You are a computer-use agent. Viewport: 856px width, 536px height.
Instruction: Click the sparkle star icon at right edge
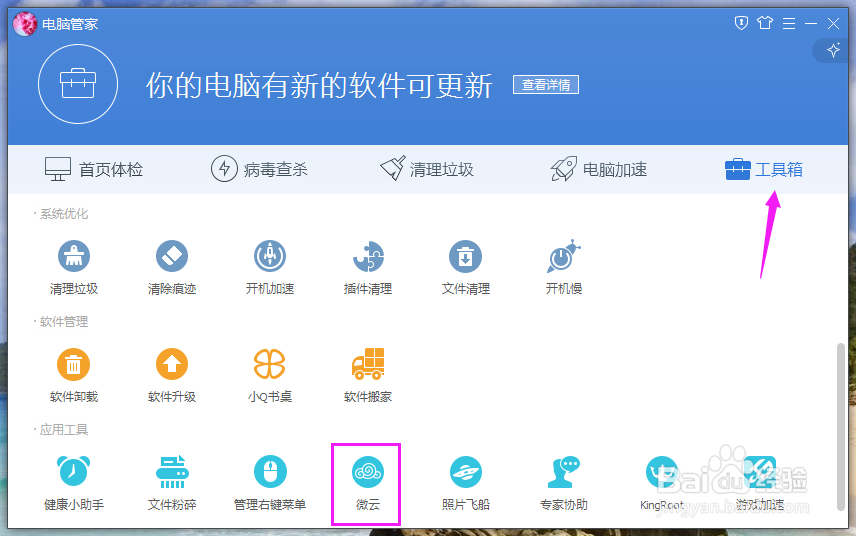coord(833,51)
